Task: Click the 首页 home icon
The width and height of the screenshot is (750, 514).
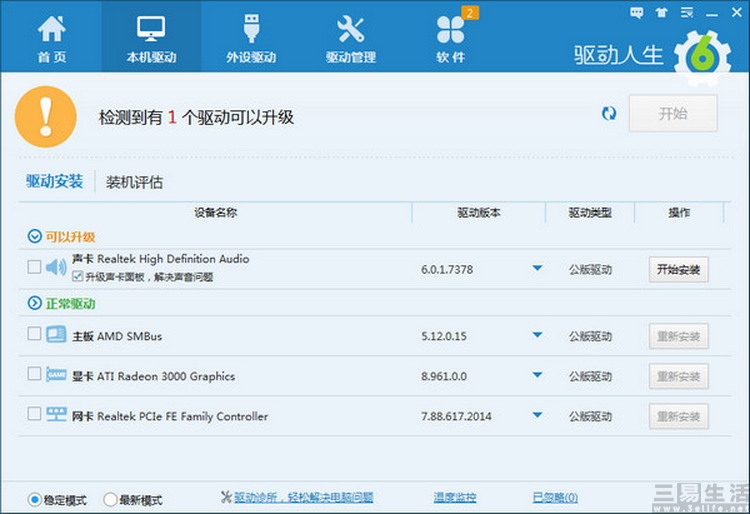Action: tap(50, 29)
